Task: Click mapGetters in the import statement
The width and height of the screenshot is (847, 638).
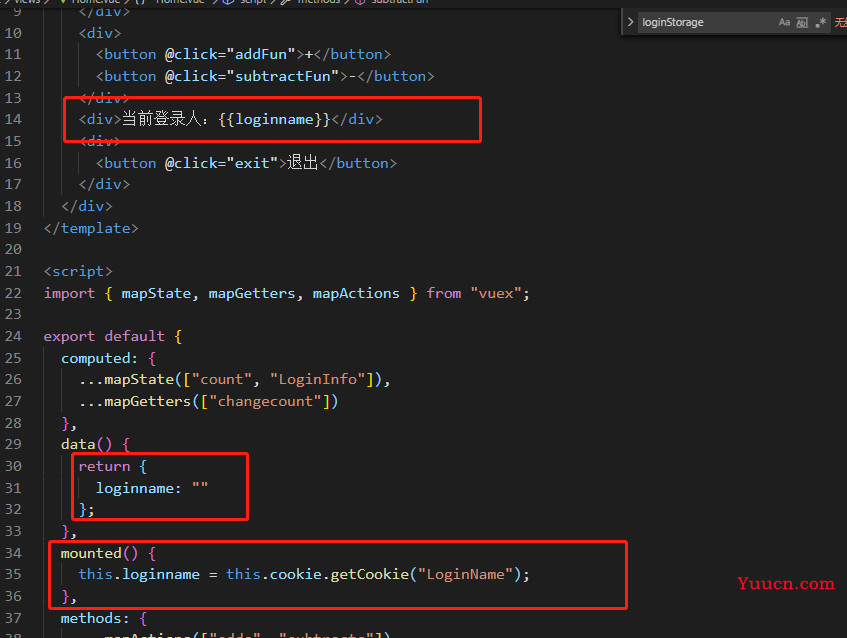Action: (x=252, y=293)
